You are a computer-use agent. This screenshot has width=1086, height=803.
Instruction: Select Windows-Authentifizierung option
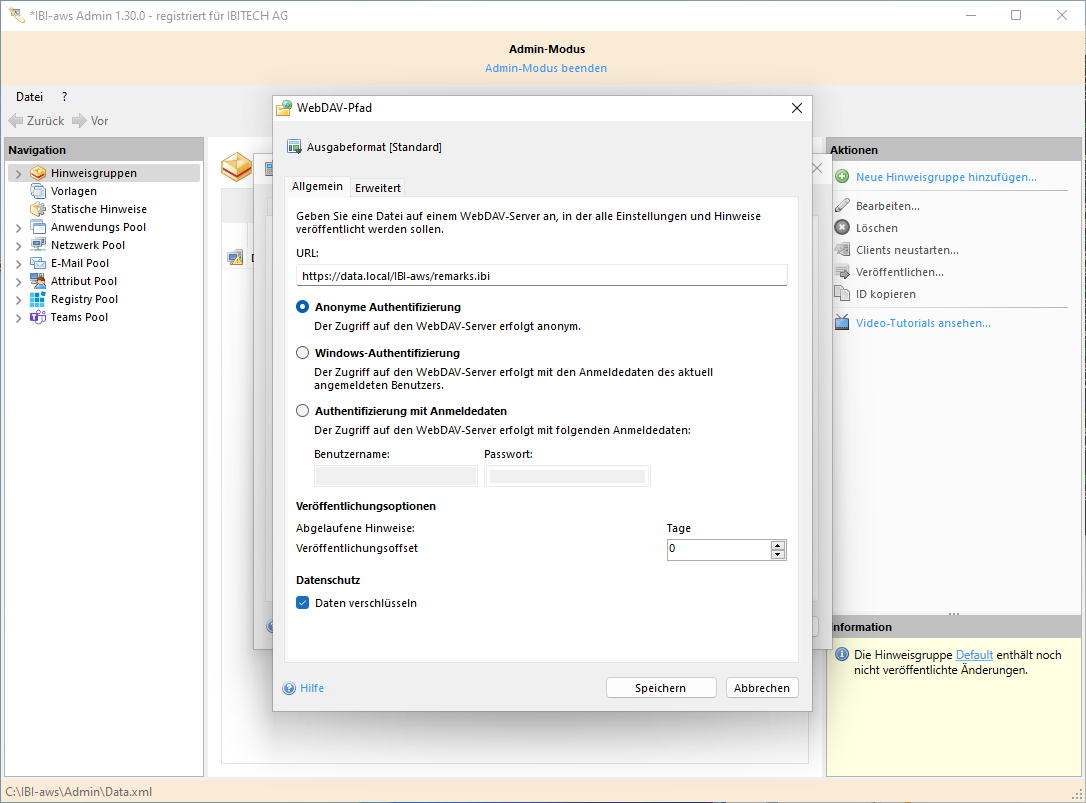[302, 352]
